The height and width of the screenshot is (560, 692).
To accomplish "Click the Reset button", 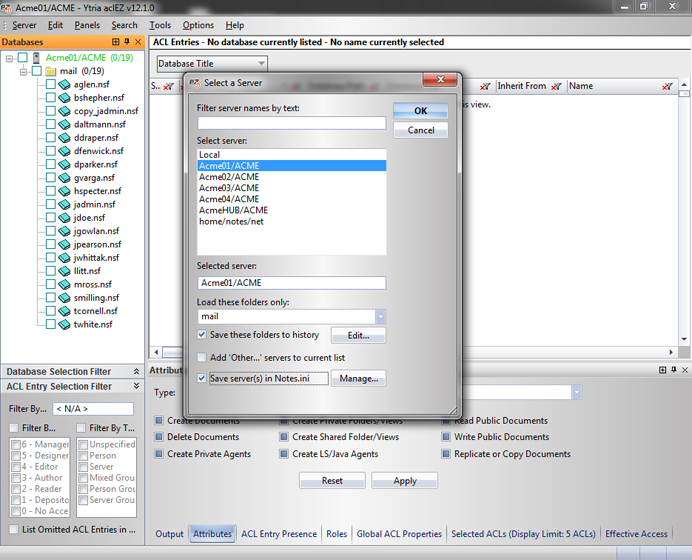I will [x=332, y=481].
